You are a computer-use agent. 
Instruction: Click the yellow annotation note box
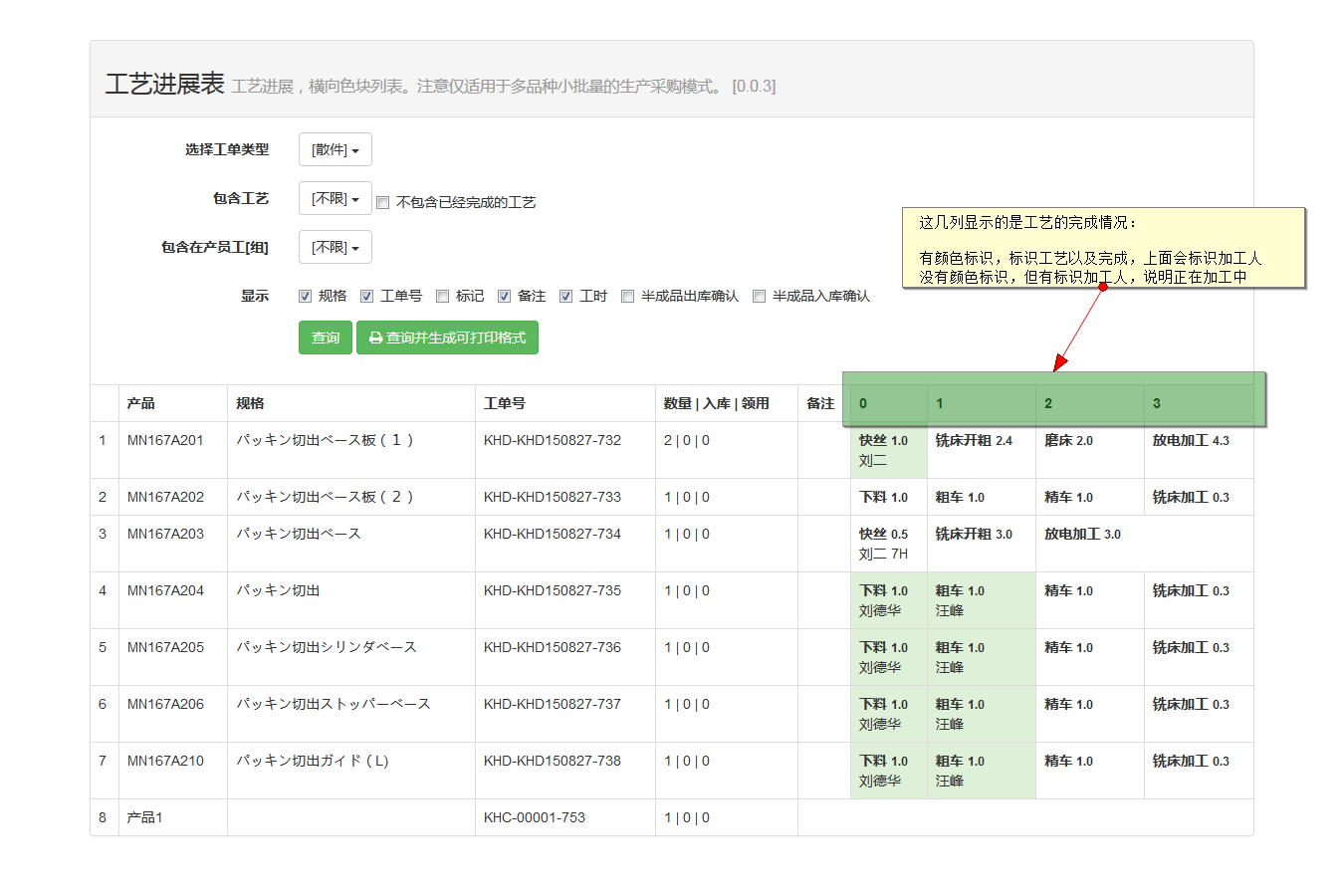[x=1103, y=248]
